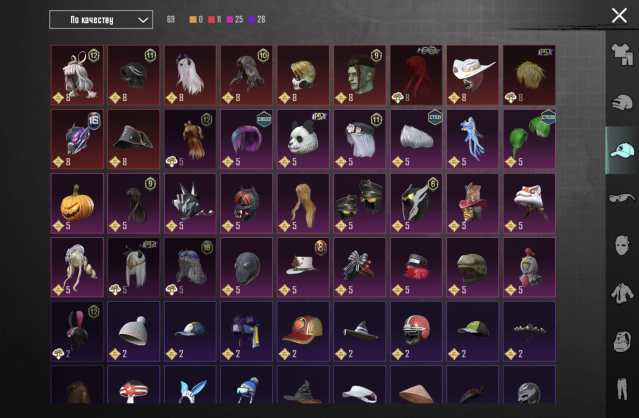Select the jacket category icon
The image size is (639, 418).
[x=622, y=293]
